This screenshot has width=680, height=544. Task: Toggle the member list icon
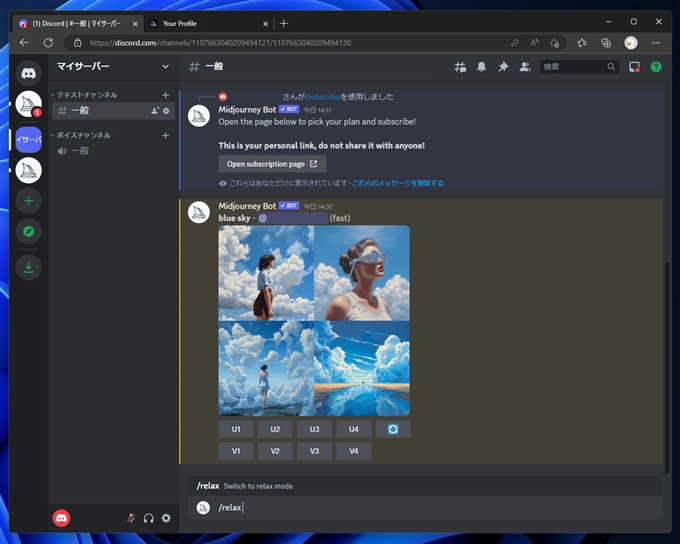525,67
